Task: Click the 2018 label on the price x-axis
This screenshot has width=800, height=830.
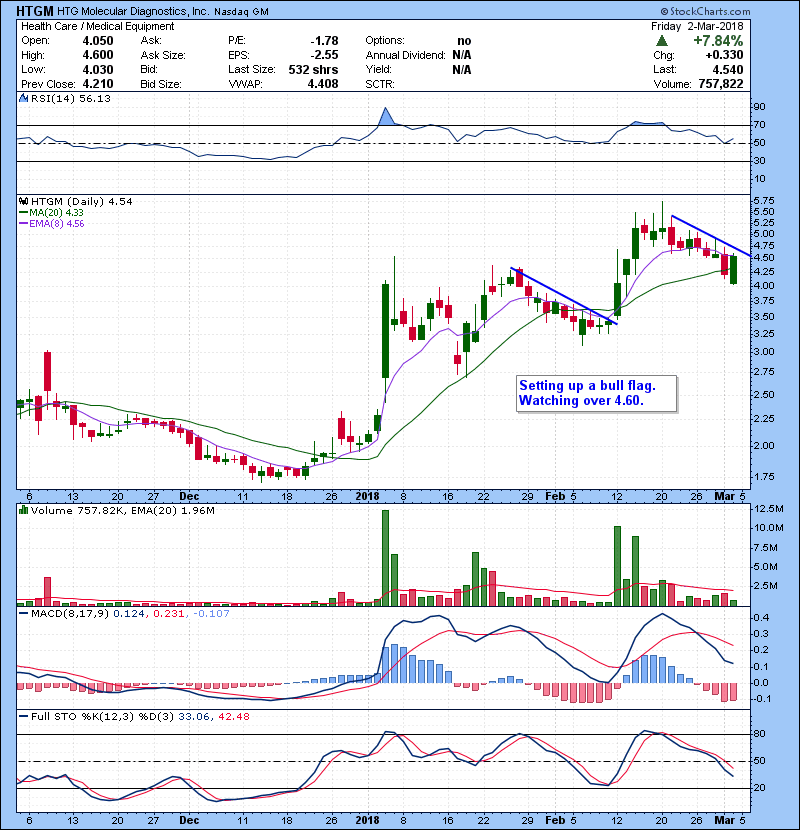Action: [367, 496]
